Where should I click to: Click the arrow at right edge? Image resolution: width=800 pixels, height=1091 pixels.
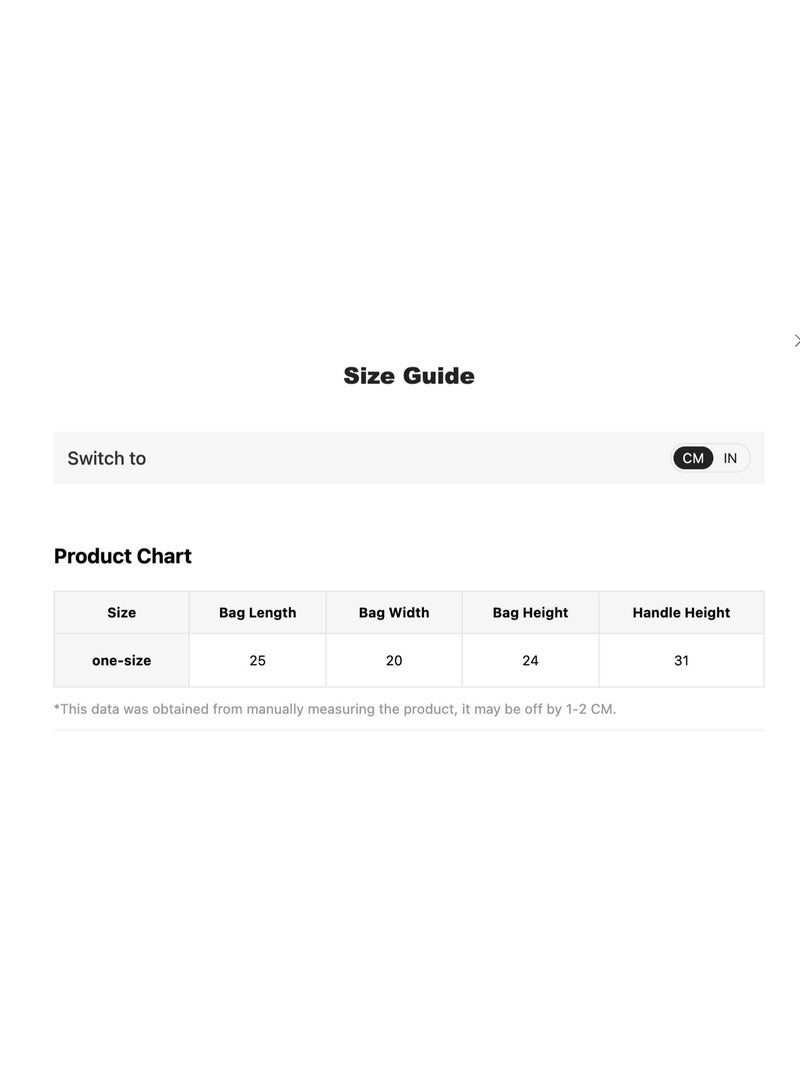797,340
